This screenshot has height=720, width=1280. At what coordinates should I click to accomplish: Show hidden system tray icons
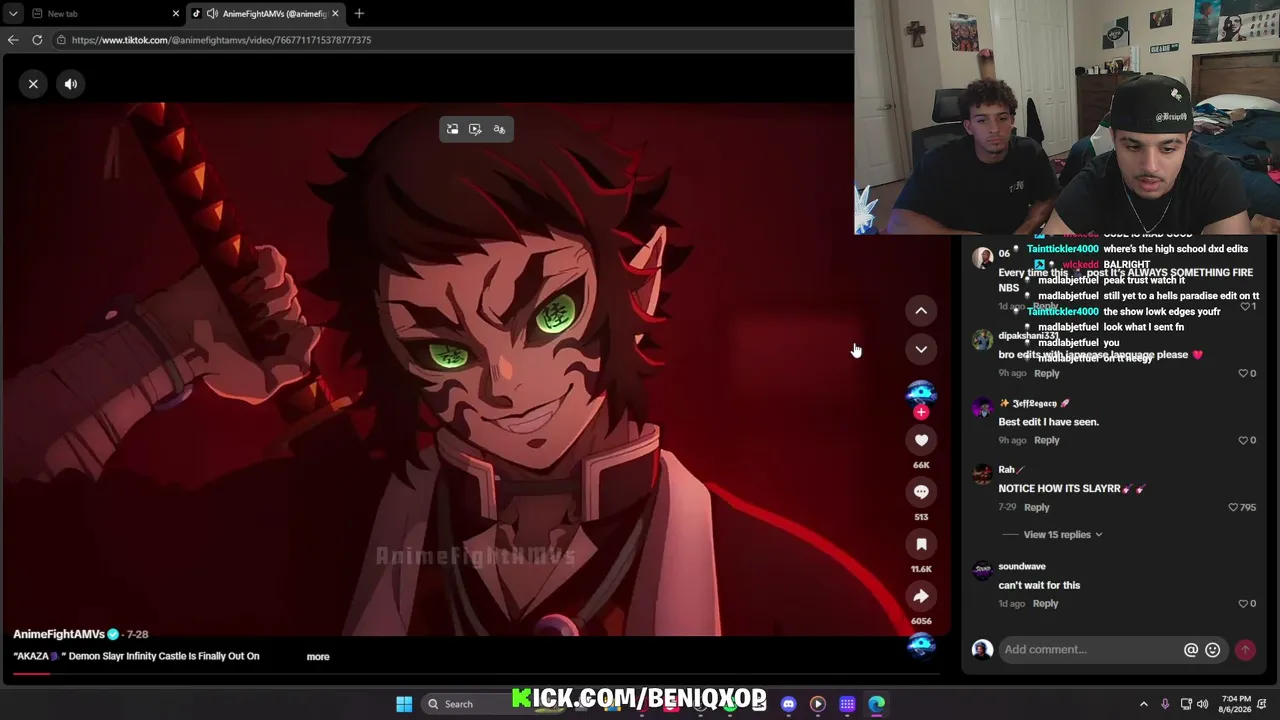[x=1144, y=704]
